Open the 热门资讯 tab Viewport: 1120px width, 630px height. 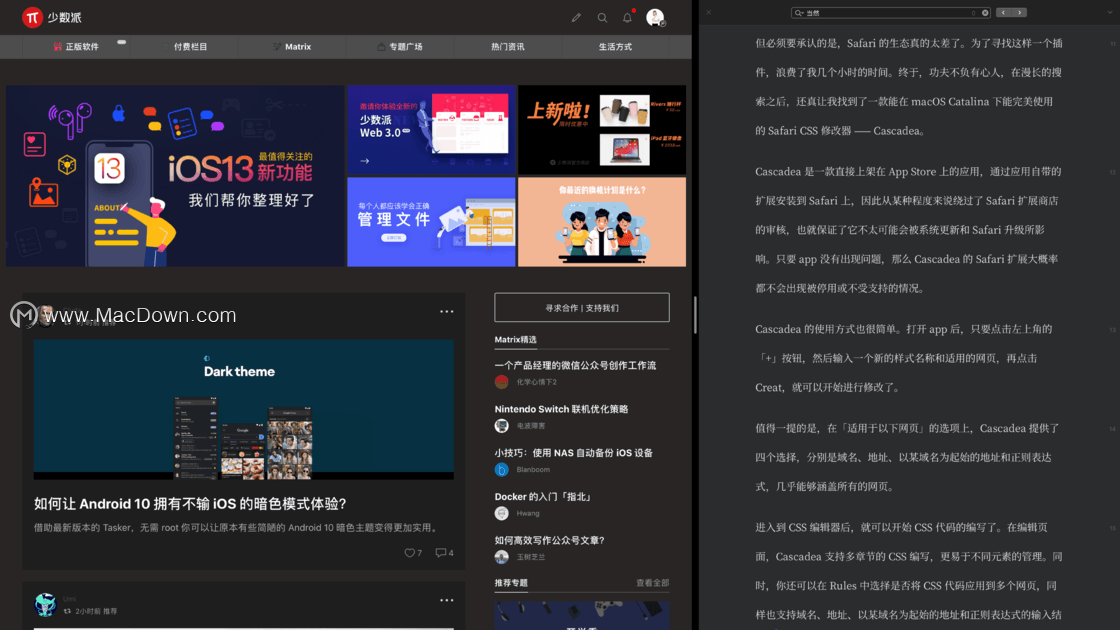508,46
